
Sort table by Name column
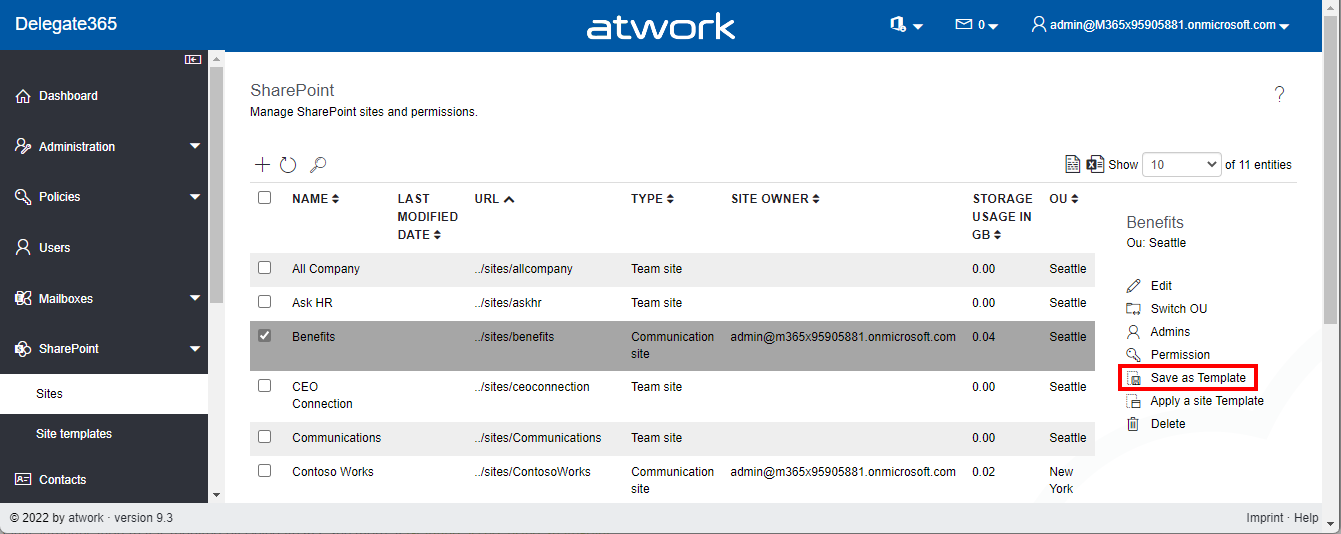(315, 199)
